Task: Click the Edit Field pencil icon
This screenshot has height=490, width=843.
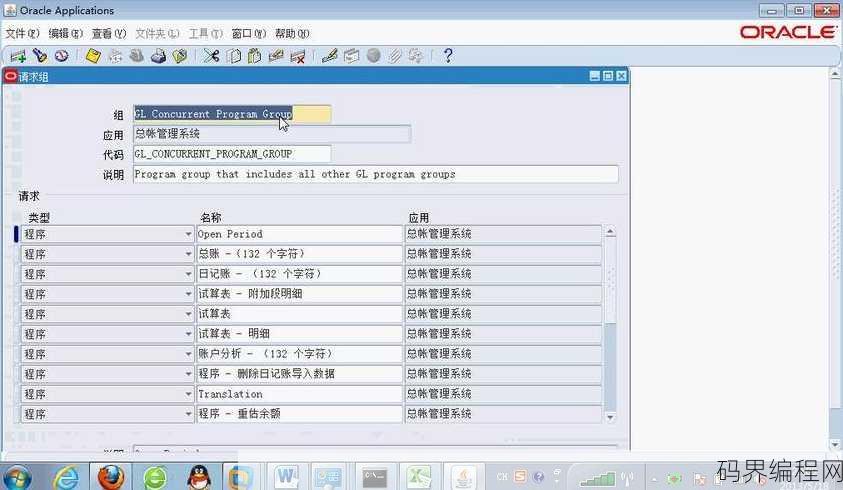Action: [x=330, y=55]
